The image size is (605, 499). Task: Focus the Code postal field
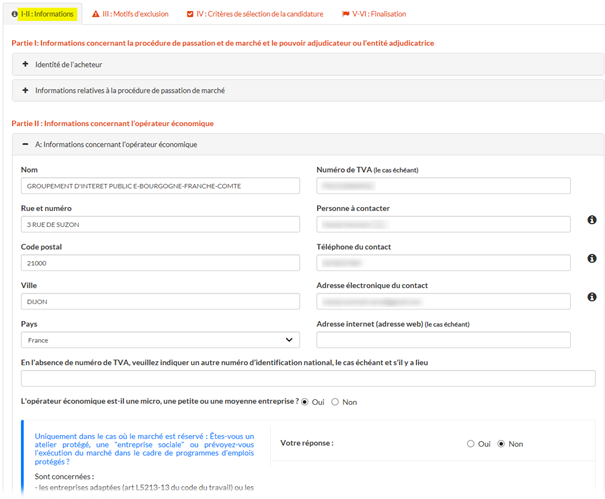(160, 263)
